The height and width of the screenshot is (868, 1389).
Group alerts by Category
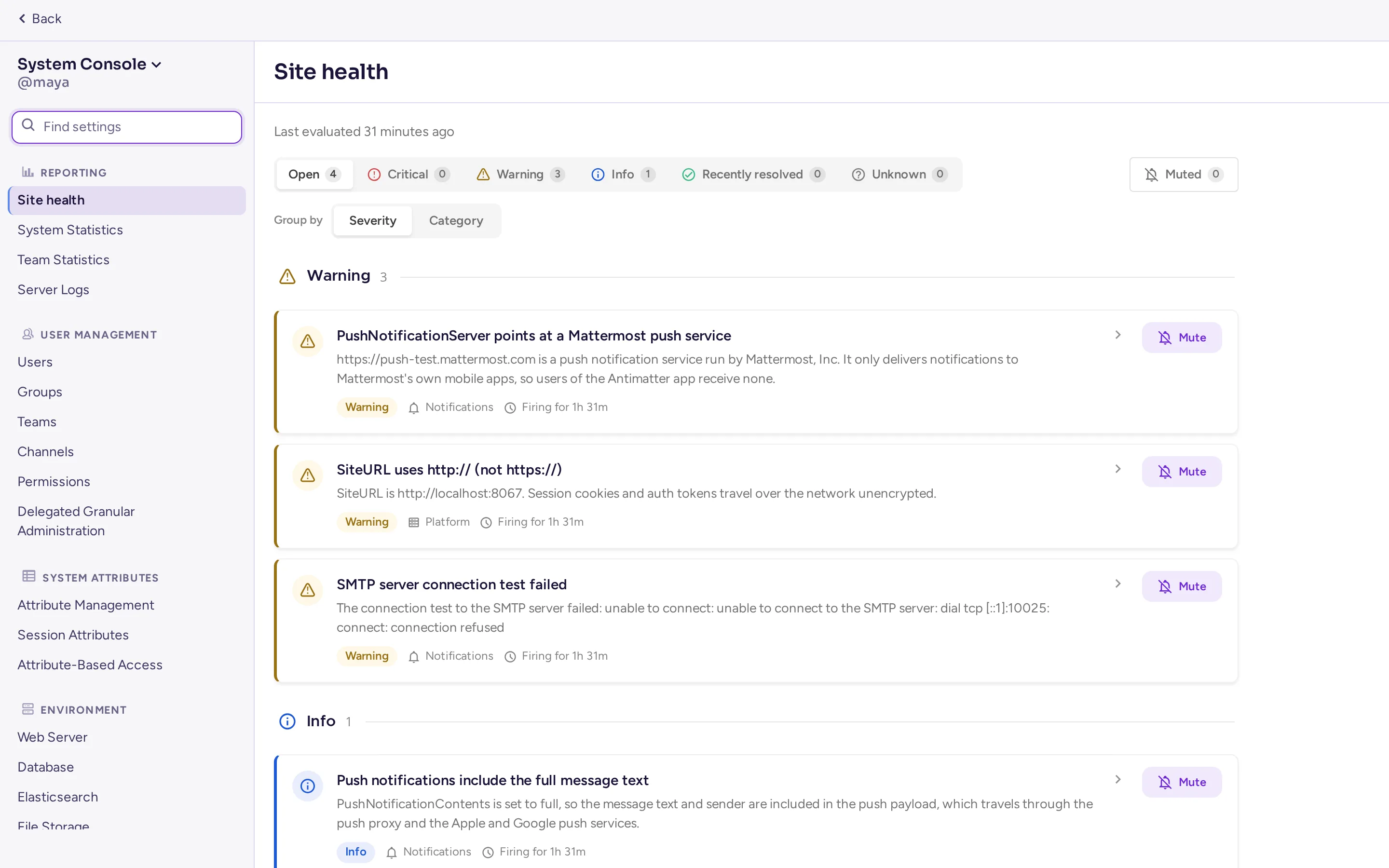click(456, 220)
